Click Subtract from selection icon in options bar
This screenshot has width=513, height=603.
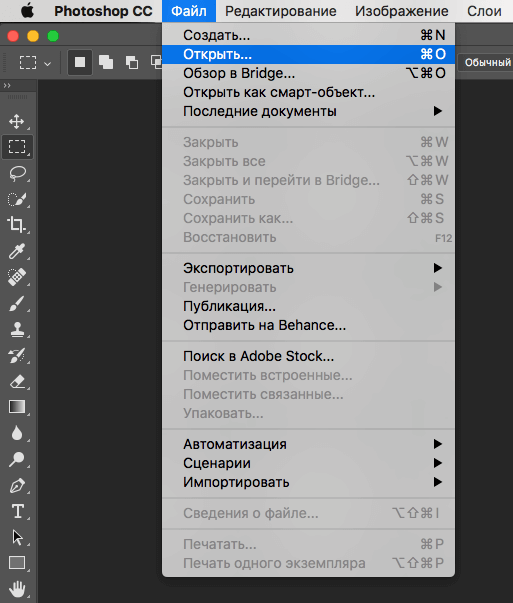pos(132,62)
